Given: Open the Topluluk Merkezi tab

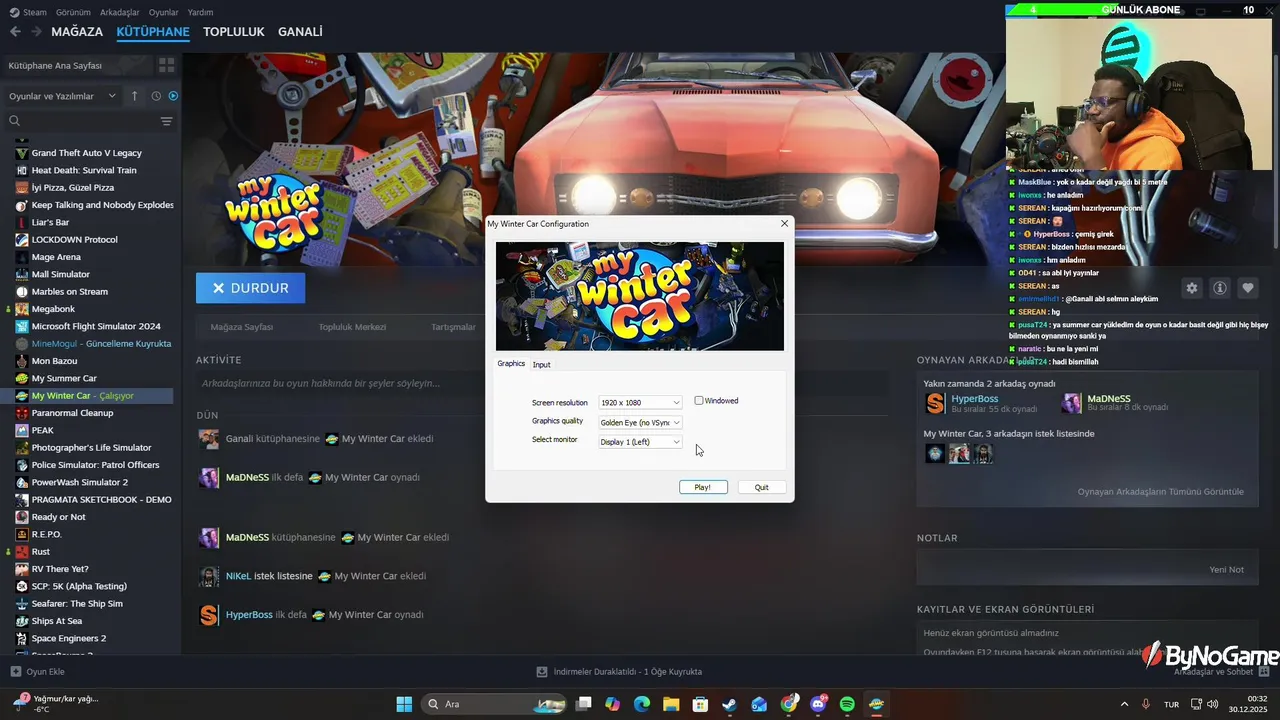Looking at the screenshot, I should coord(352,327).
